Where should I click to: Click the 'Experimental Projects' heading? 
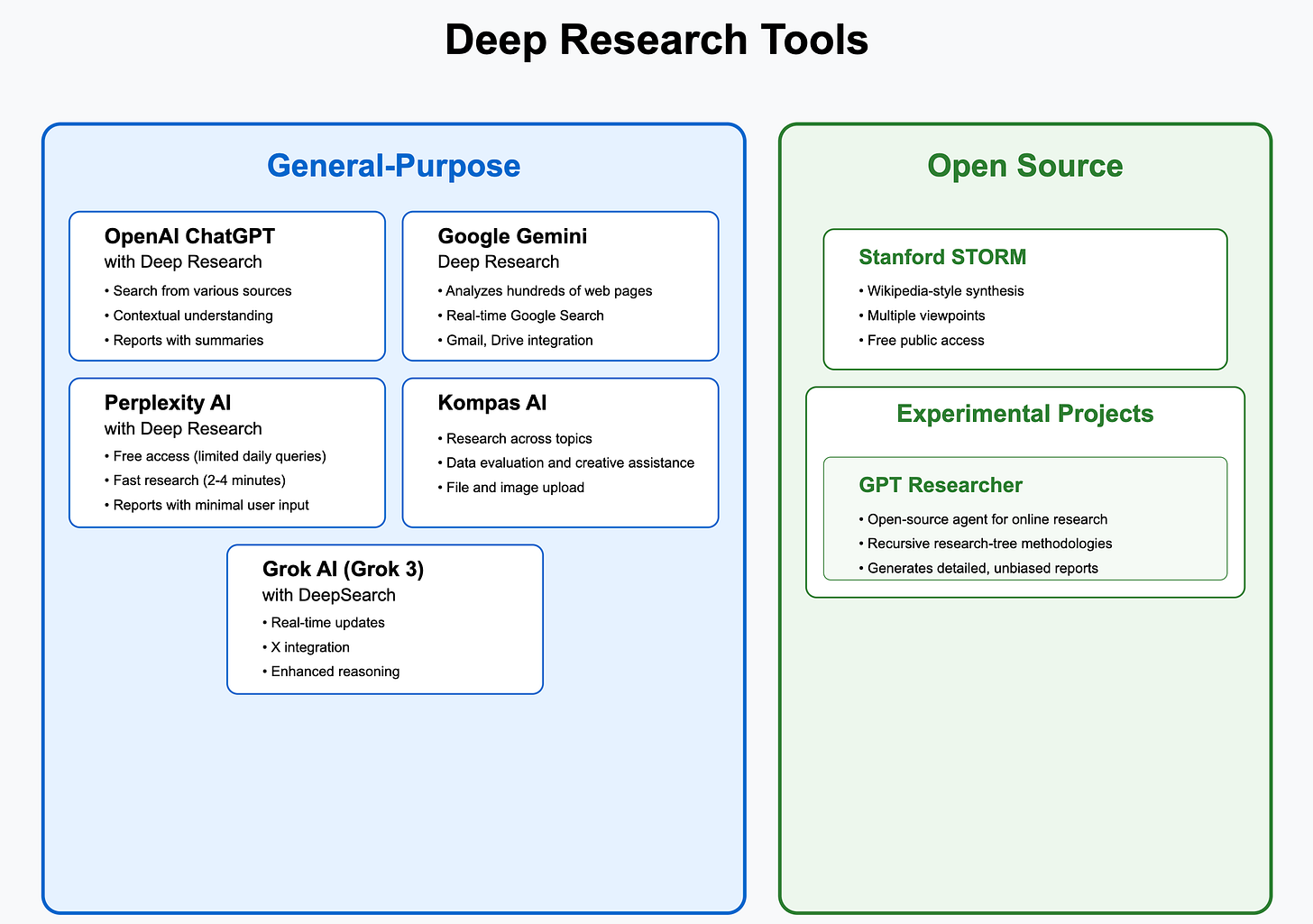pos(1025,414)
